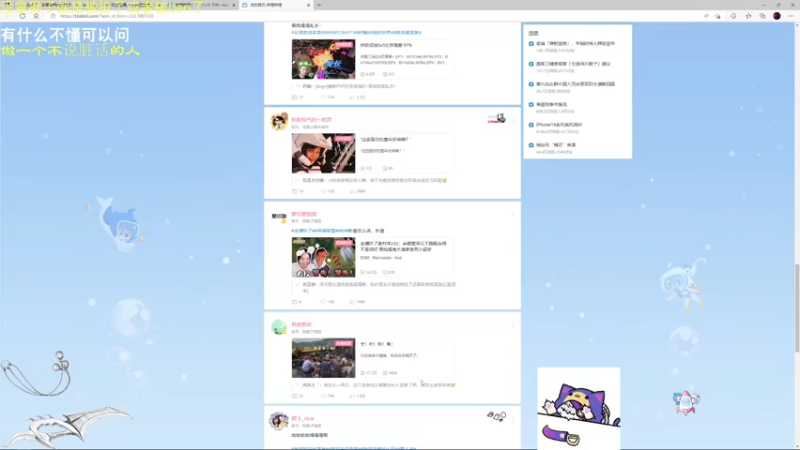This screenshot has width=800, height=450.
Task: Open browser settings ellipsis menu
Action: (x=791, y=16)
